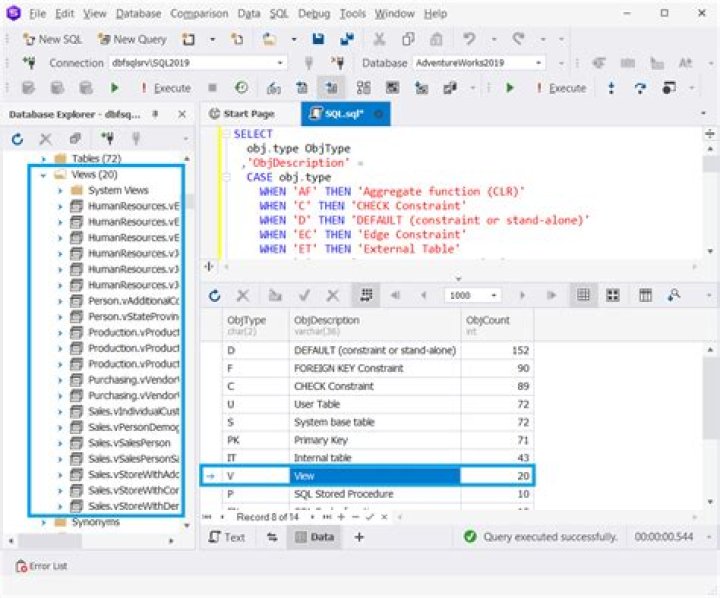
Task: Click the Database Explorer refresh icon
Action: (17, 139)
